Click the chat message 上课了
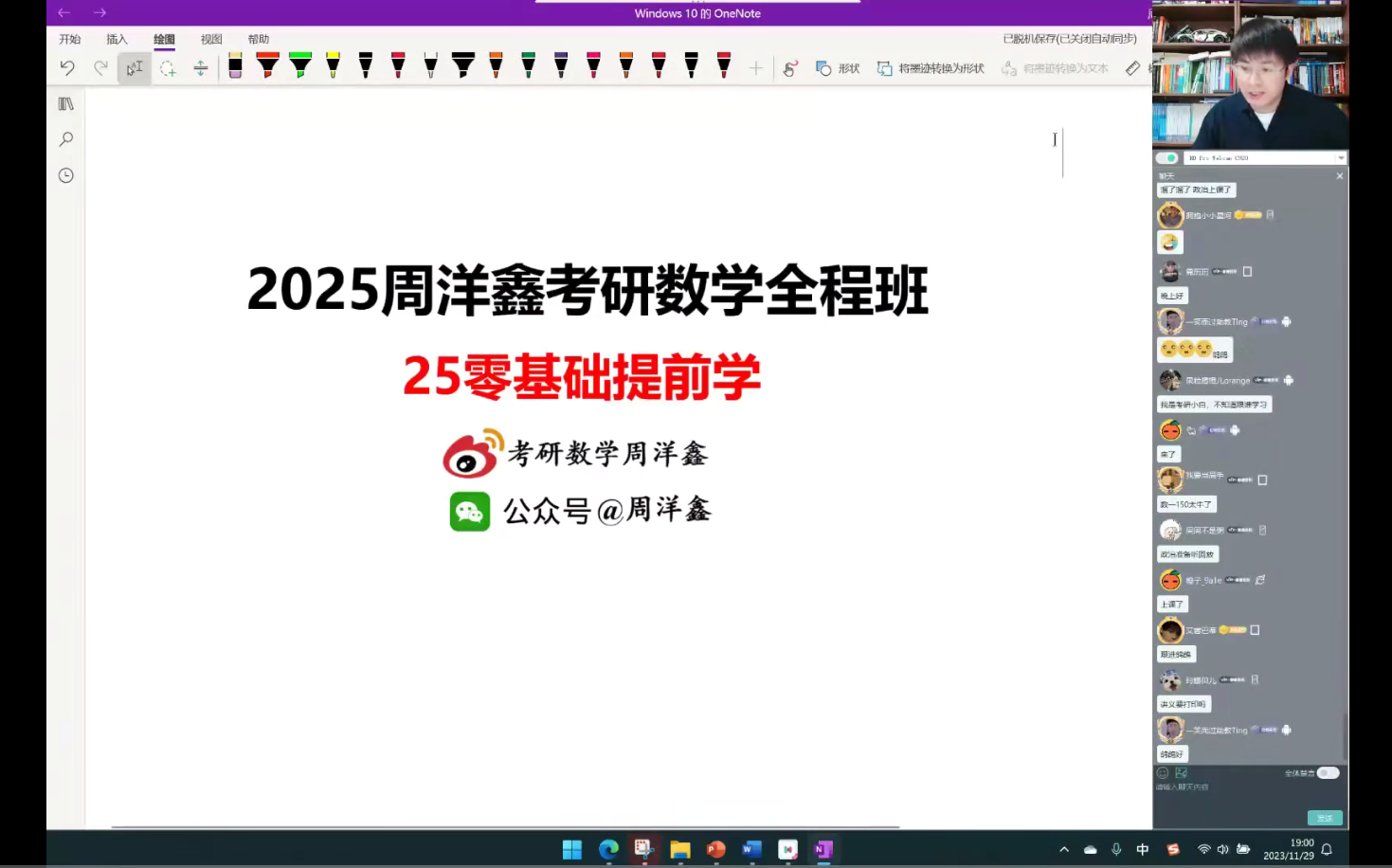Screen dimensions: 1392x868 pyautogui.click(x=1172, y=605)
